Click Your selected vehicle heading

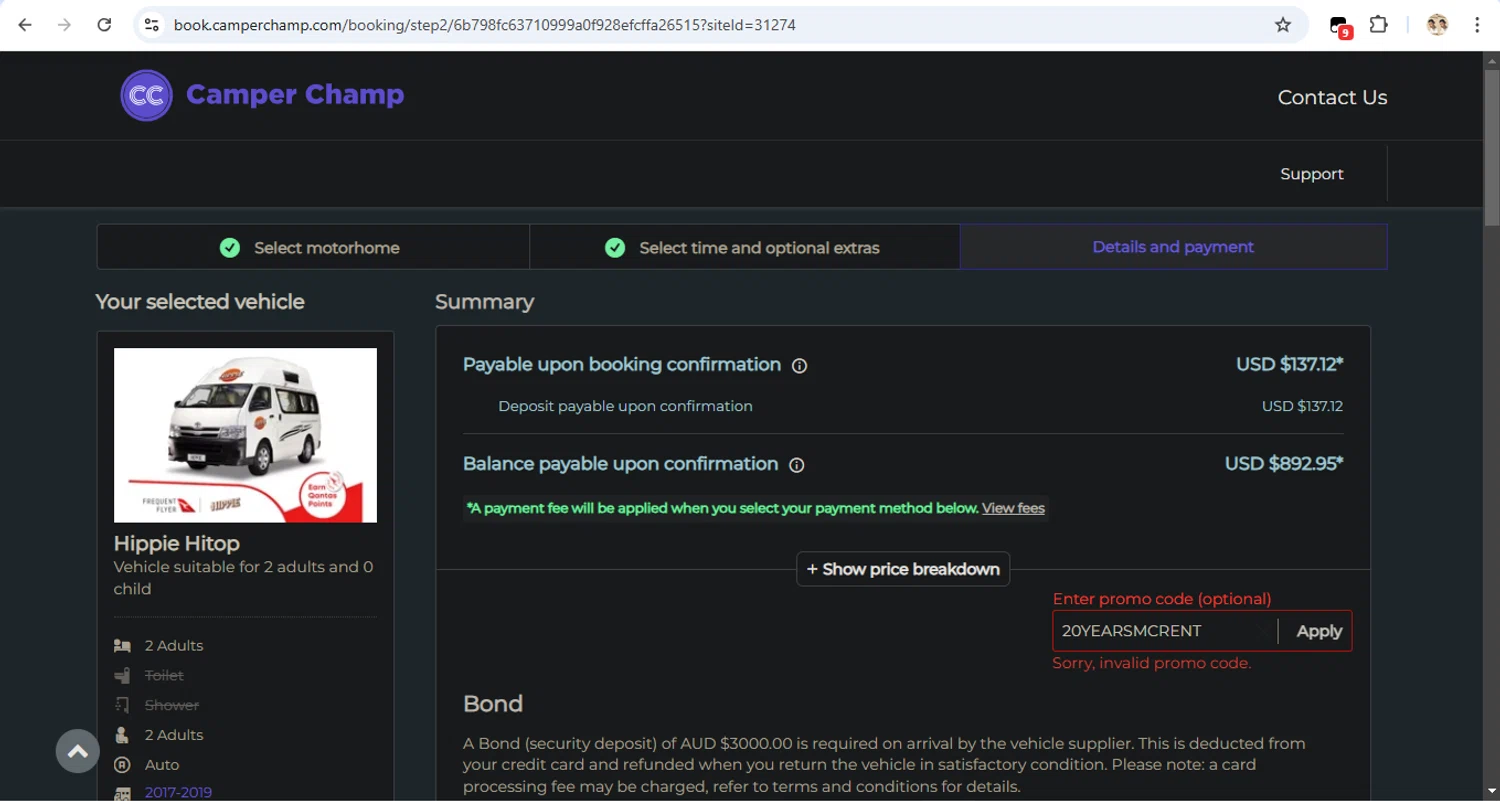click(200, 302)
